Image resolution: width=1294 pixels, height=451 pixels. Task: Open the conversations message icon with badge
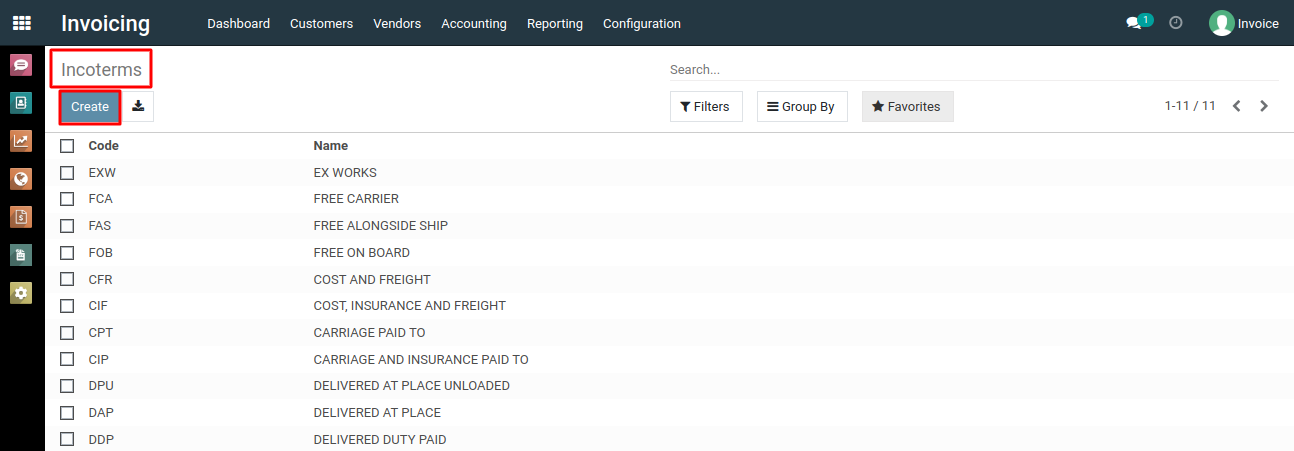pos(1139,22)
